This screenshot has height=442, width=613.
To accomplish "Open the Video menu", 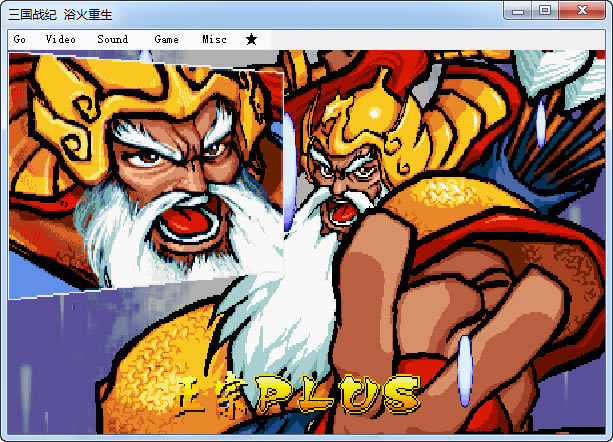I will coord(60,39).
